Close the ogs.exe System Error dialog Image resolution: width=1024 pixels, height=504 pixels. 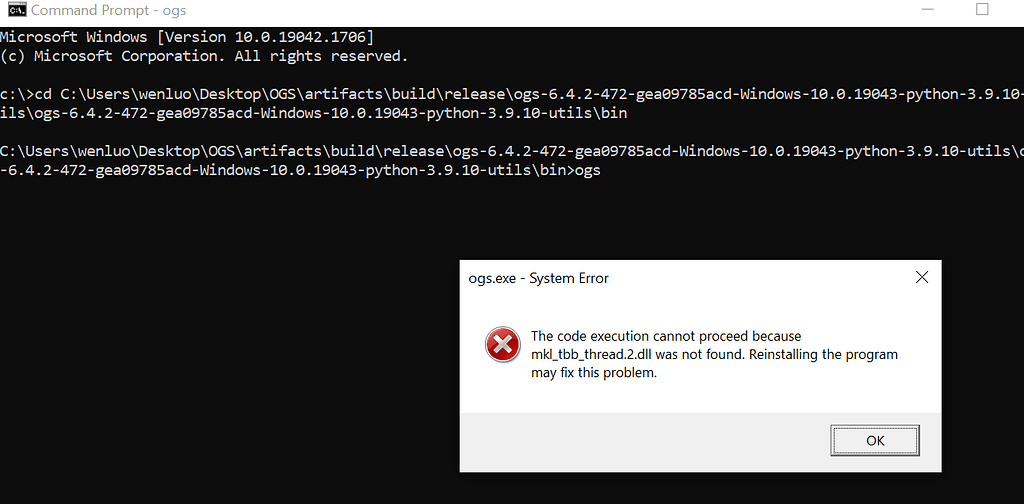point(922,278)
